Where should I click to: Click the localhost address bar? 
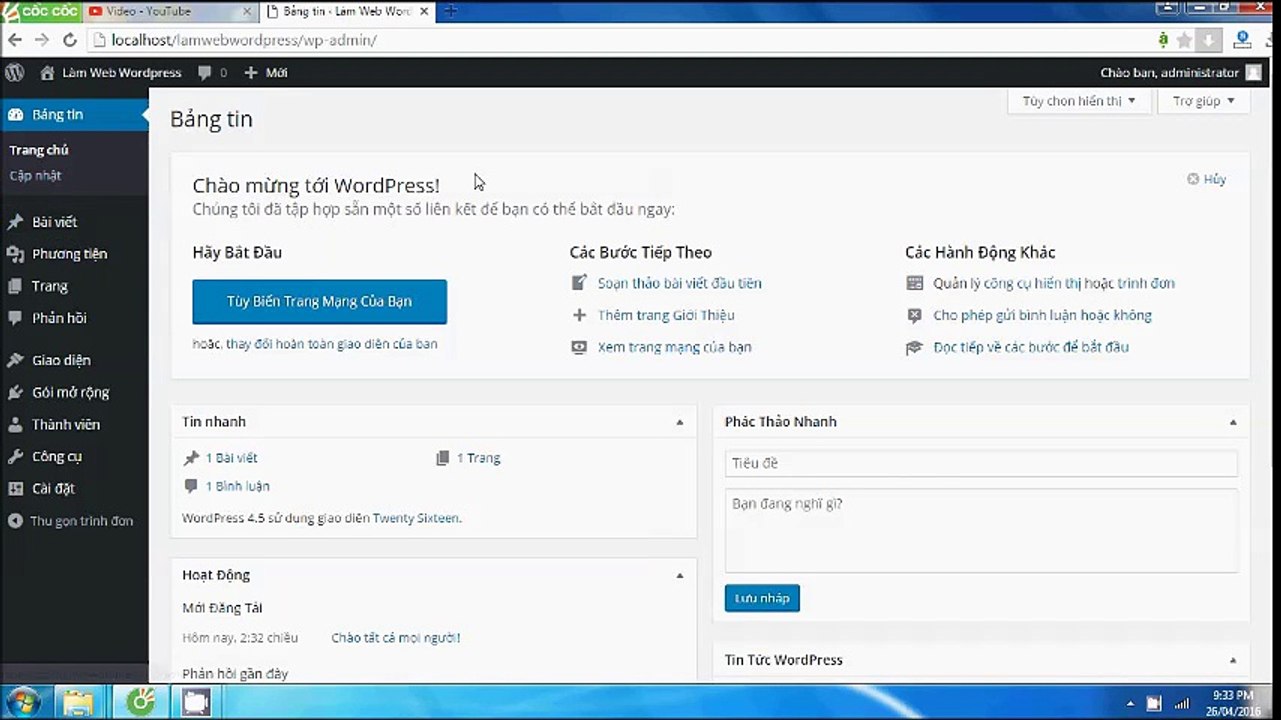(x=620, y=40)
